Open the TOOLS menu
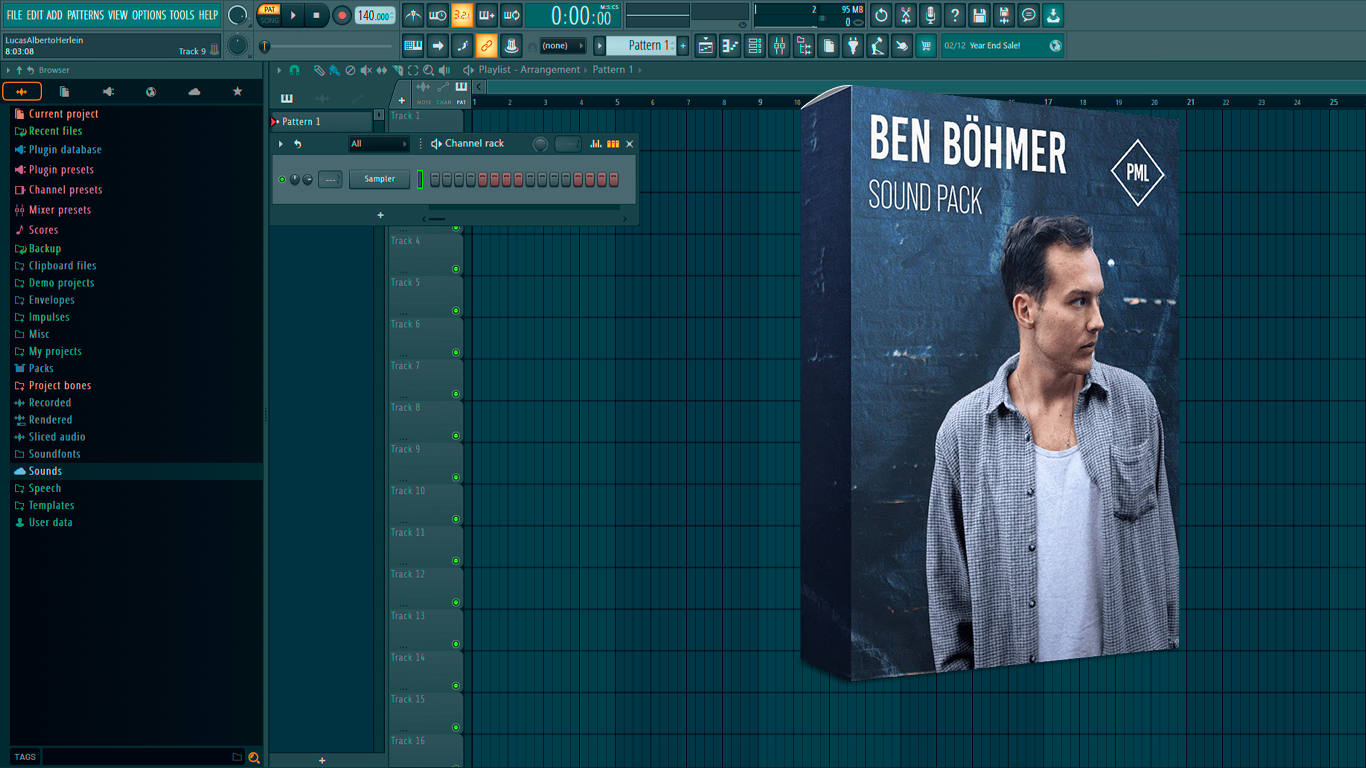Screen dimensions: 1366x768 click(182, 15)
